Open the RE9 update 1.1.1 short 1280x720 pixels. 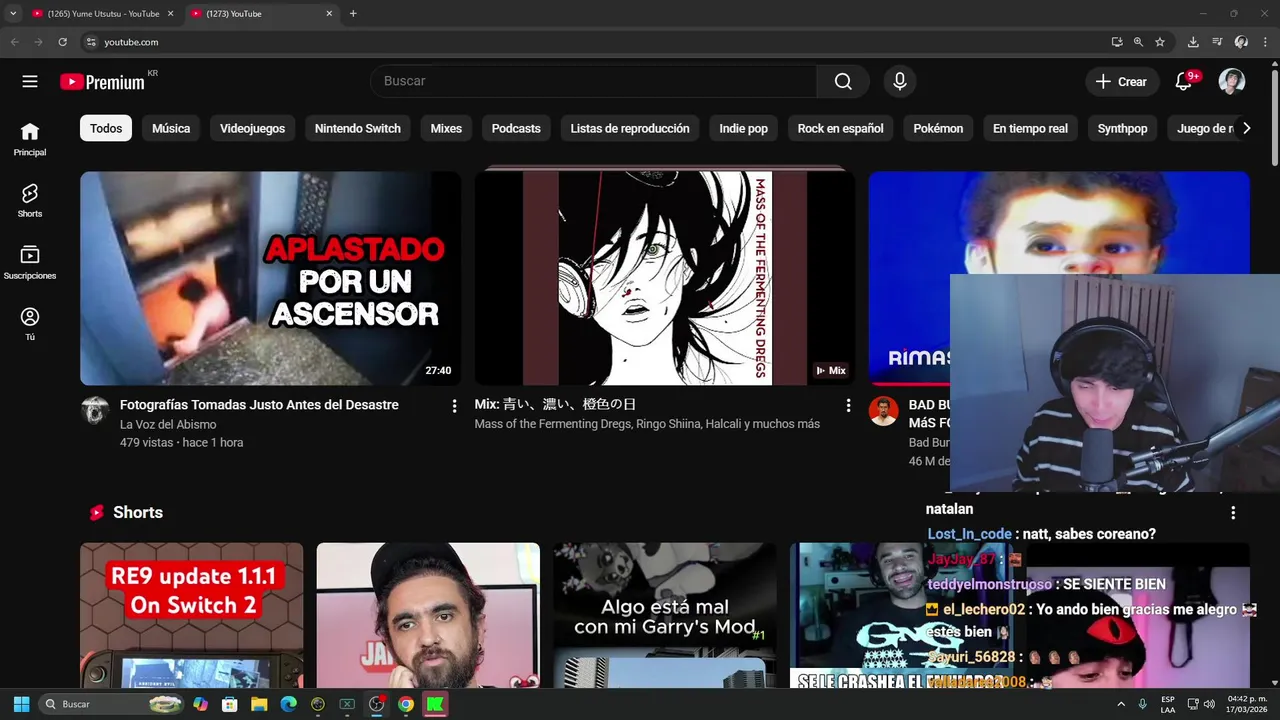click(x=192, y=615)
